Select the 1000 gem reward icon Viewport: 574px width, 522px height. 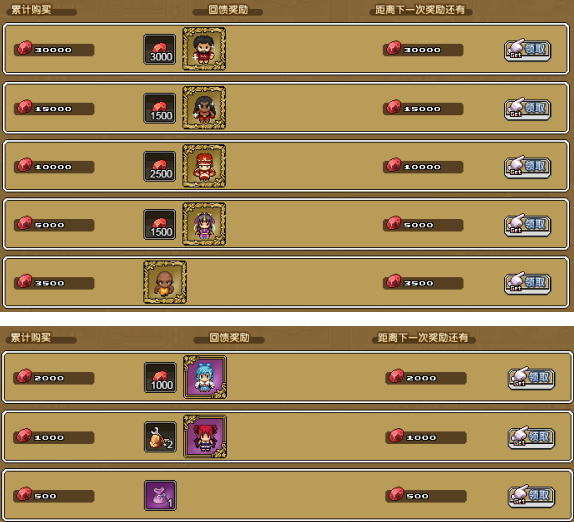pos(160,377)
